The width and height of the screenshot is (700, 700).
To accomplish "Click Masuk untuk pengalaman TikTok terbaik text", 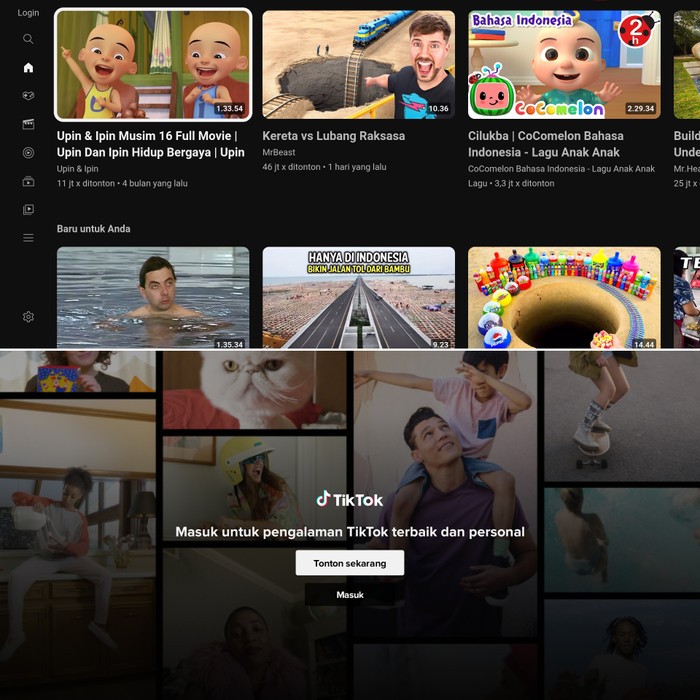I will coord(350,532).
